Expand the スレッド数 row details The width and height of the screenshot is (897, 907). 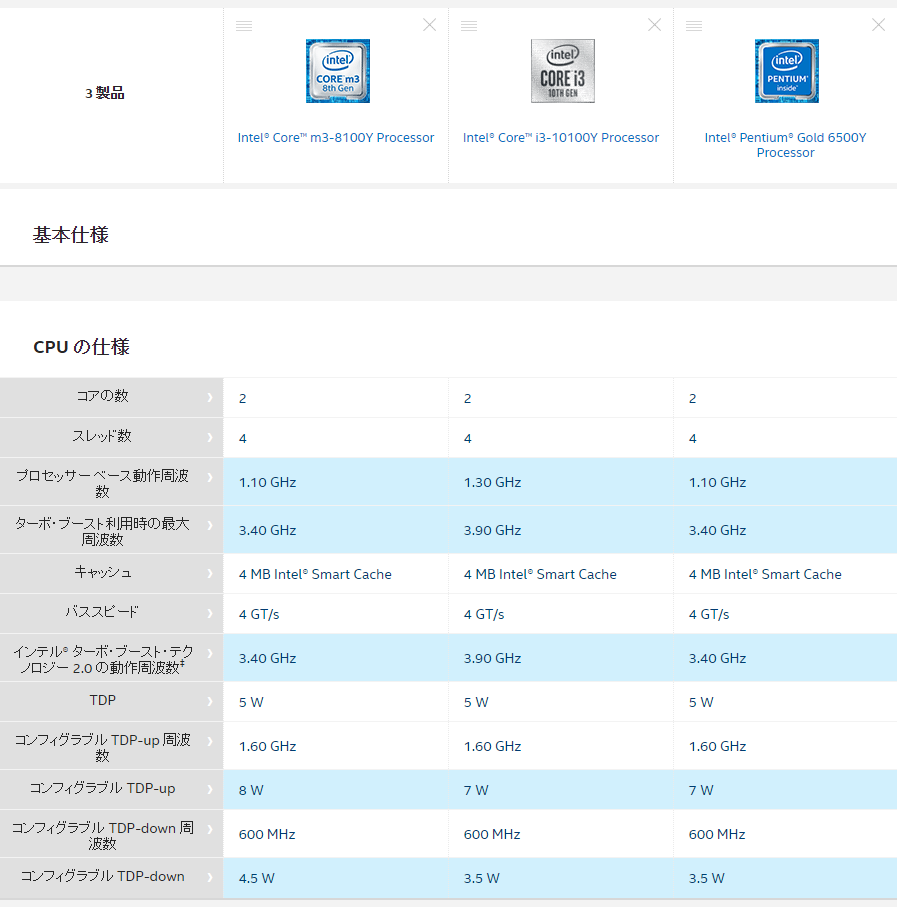210,437
